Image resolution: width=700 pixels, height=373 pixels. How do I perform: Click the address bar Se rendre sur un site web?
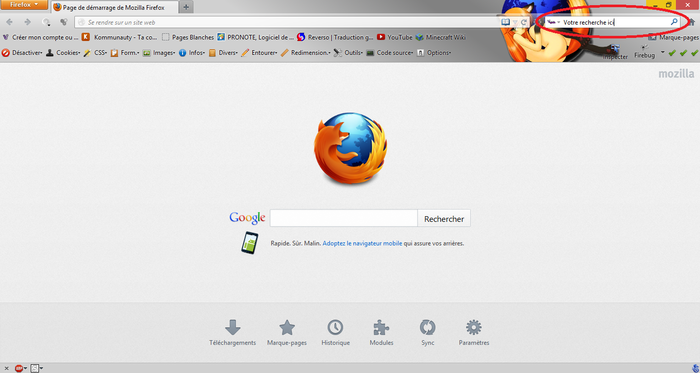(x=286, y=22)
